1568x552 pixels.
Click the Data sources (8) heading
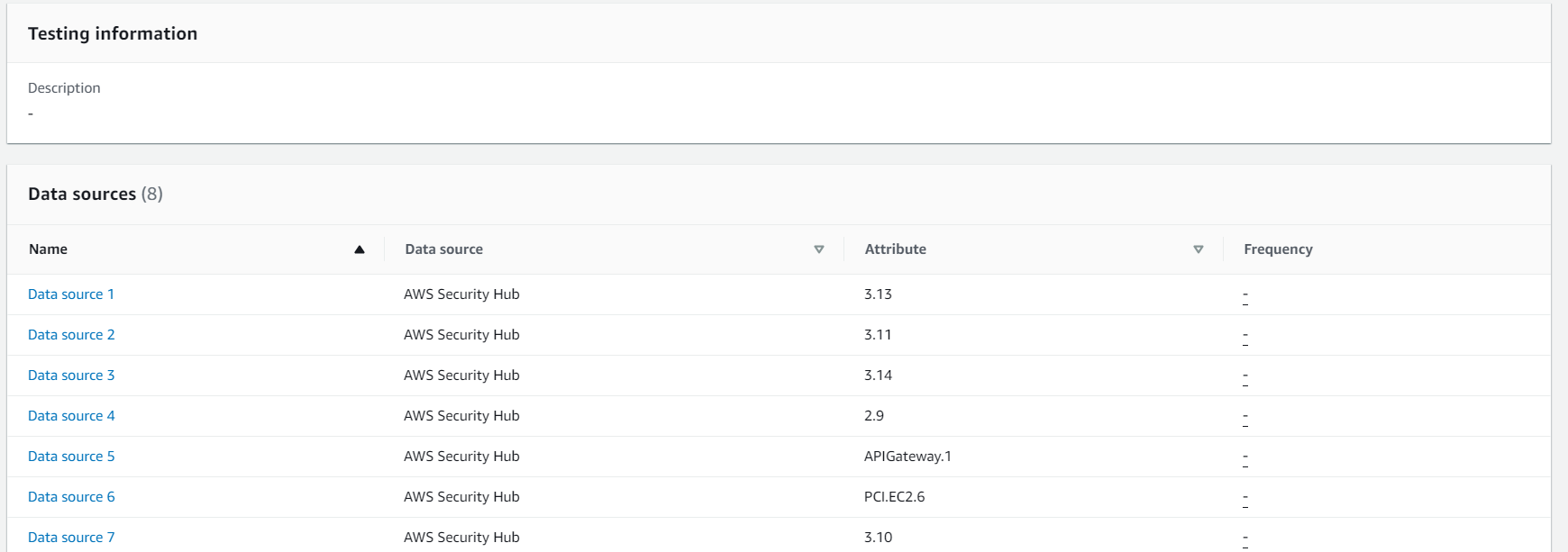(96, 194)
